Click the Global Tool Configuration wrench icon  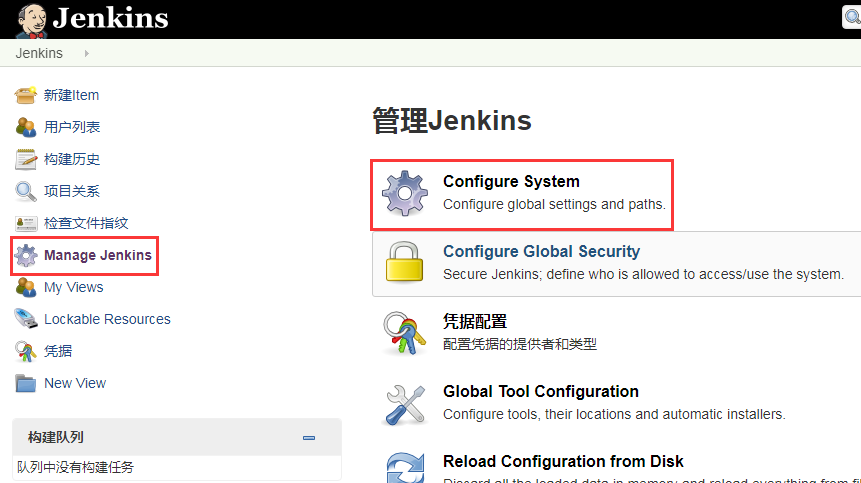(405, 405)
